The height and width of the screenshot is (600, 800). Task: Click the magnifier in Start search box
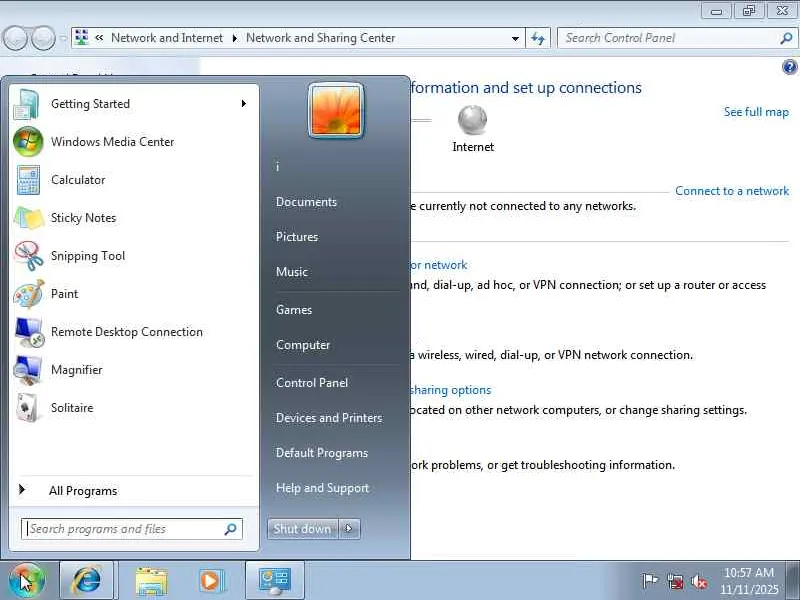point(231,529)
